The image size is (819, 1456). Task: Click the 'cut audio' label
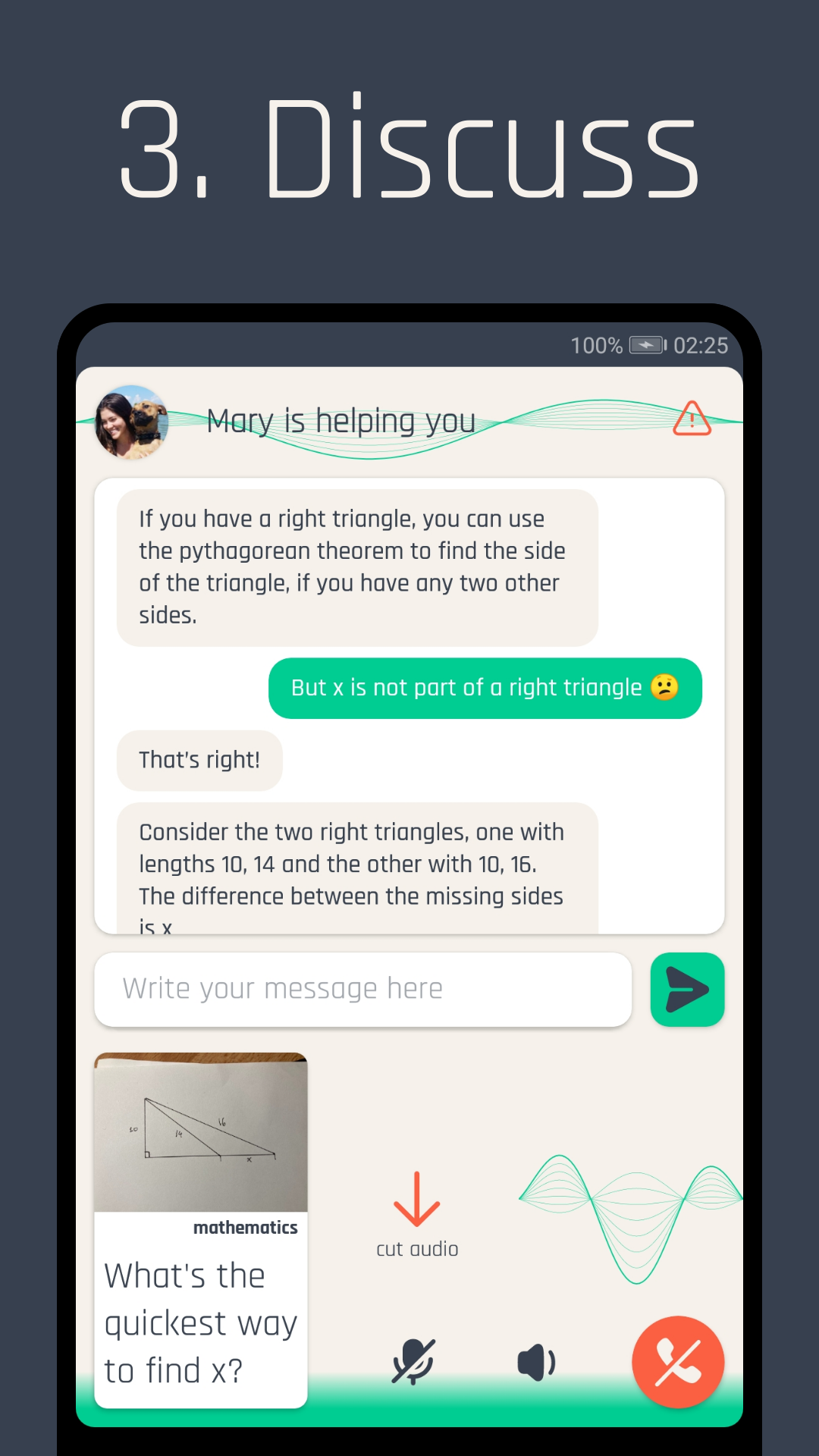pos(417,1249)
